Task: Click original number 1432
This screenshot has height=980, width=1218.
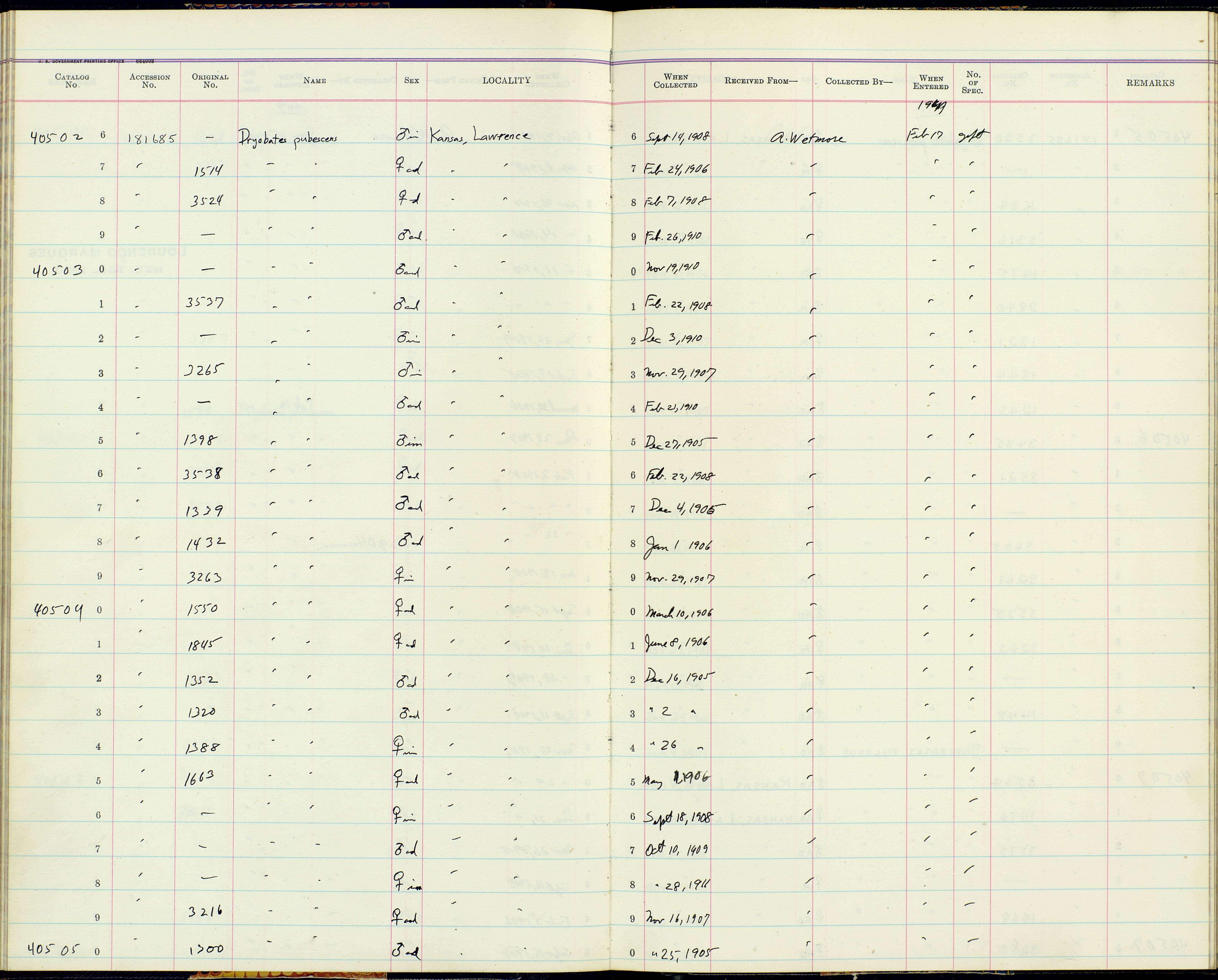Action: pos(206,543)
